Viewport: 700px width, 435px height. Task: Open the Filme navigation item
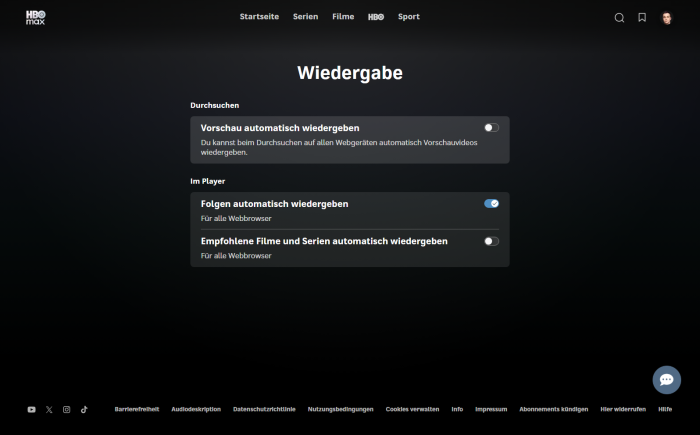(343, 17)
